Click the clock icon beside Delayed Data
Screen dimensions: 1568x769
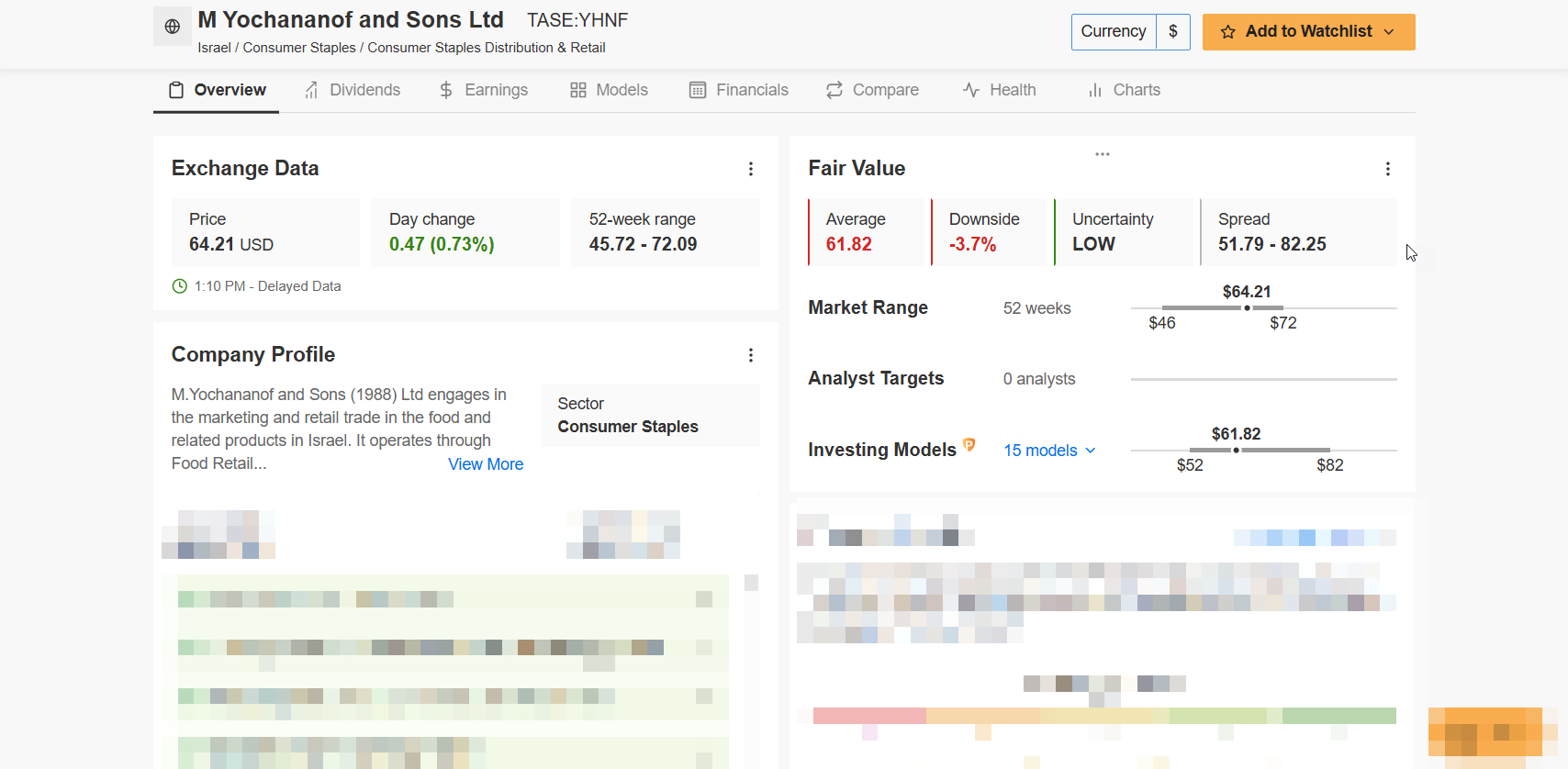click(x=180, y=286)
